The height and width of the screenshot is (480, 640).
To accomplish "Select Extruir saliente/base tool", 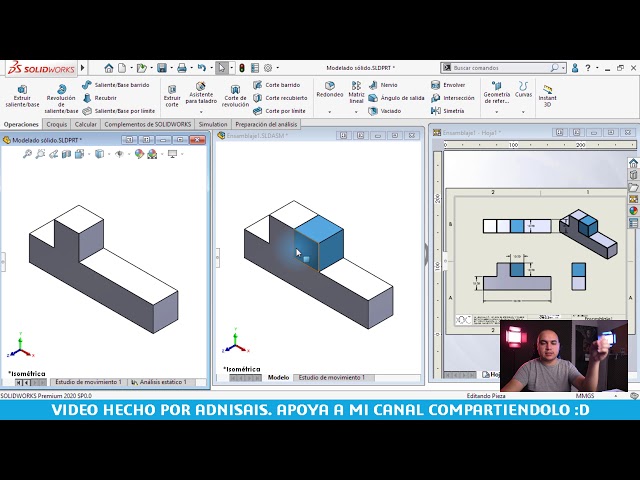I will 22,96.
